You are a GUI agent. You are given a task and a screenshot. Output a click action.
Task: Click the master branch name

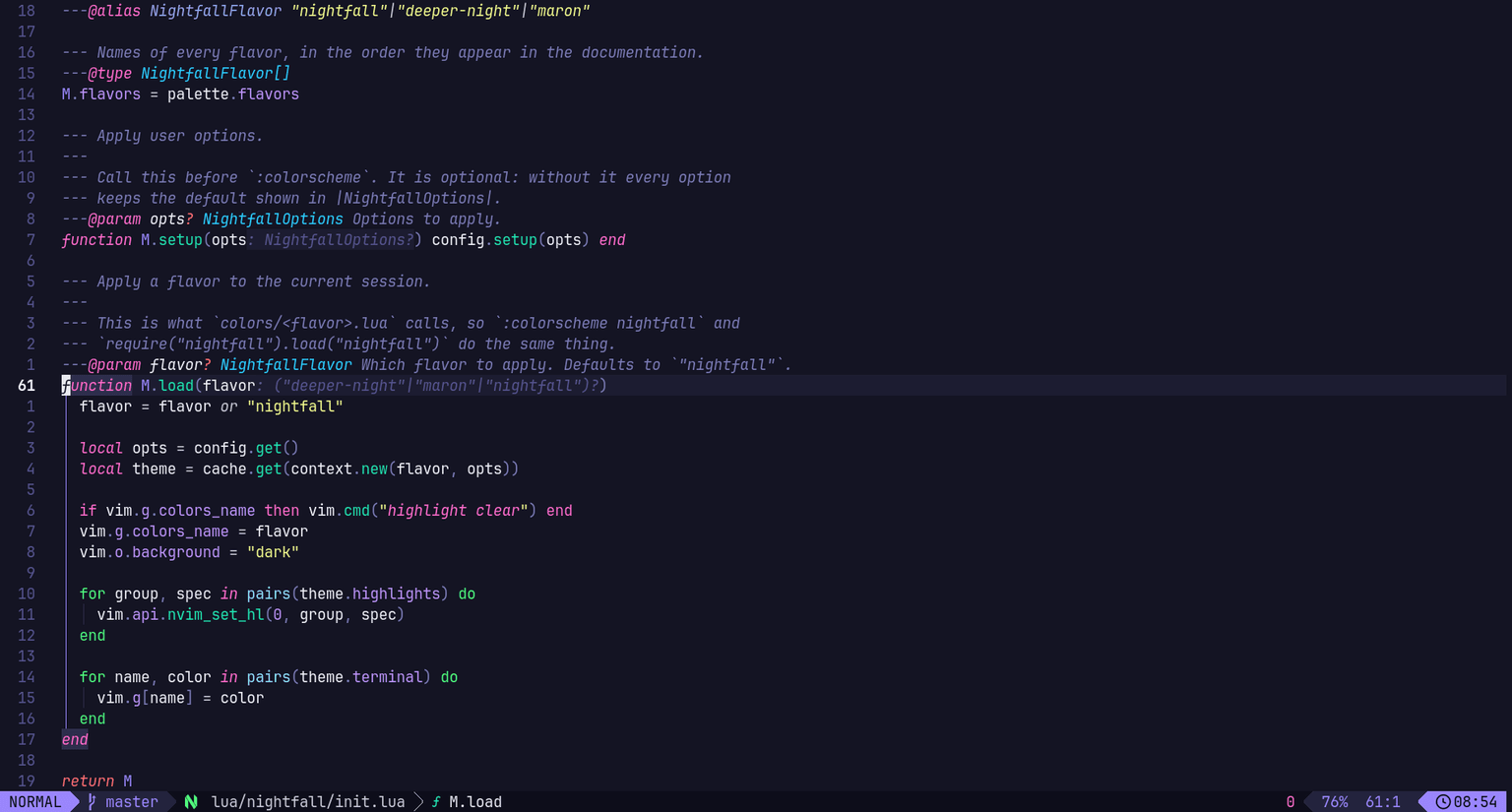point(132,802)
